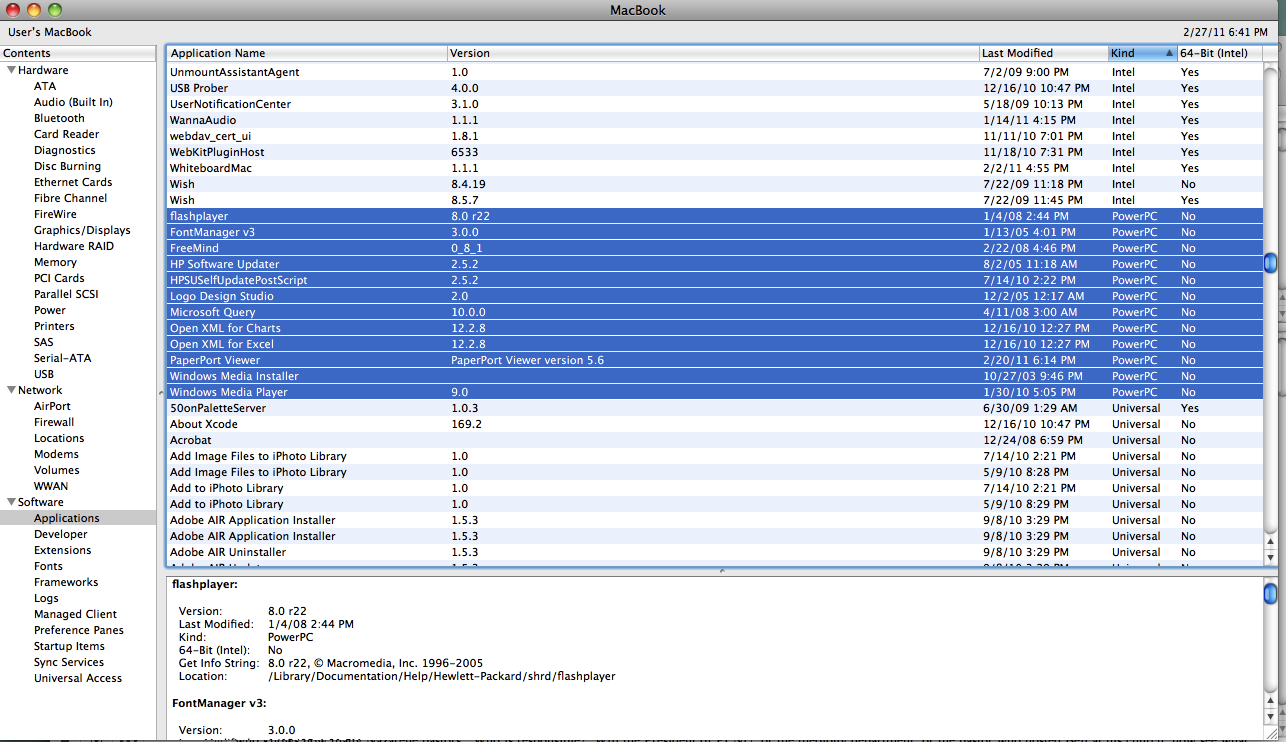Select Logo Design Studio row

click(714, 296)
